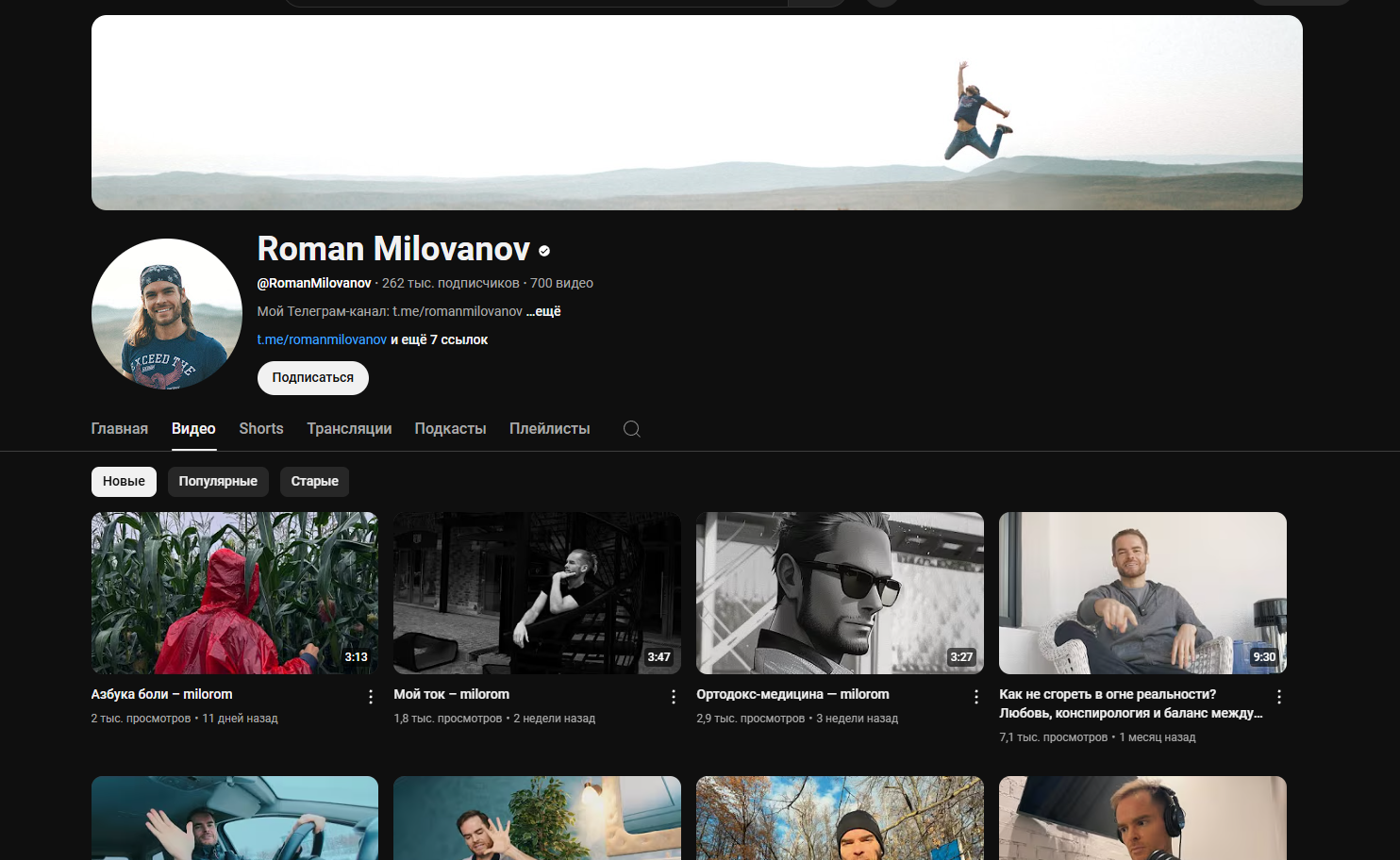
Task: Switch to the "Главная" tab
Action: (120, 429)
